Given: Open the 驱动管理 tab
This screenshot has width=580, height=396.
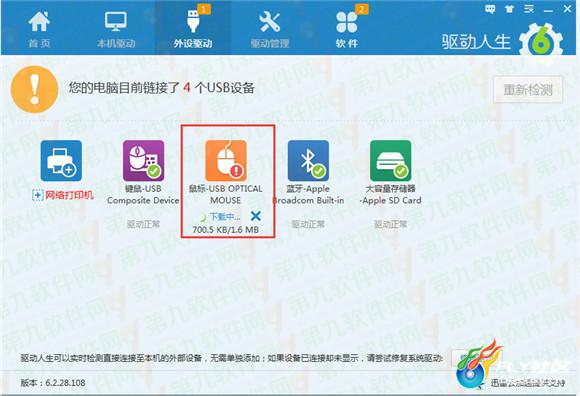Looking at the screenshot, I should pos(270,30).
